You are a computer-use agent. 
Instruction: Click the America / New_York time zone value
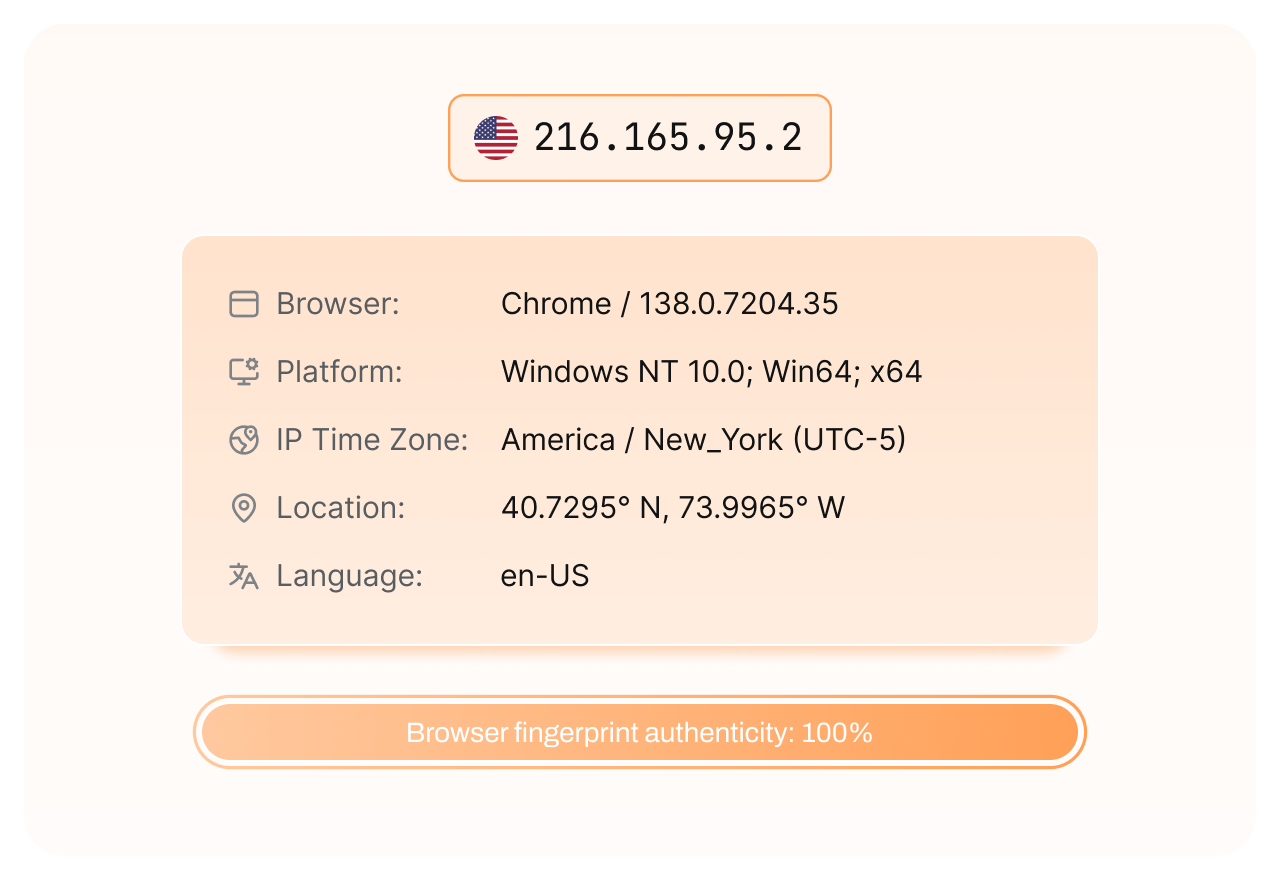tap(642, 440)
